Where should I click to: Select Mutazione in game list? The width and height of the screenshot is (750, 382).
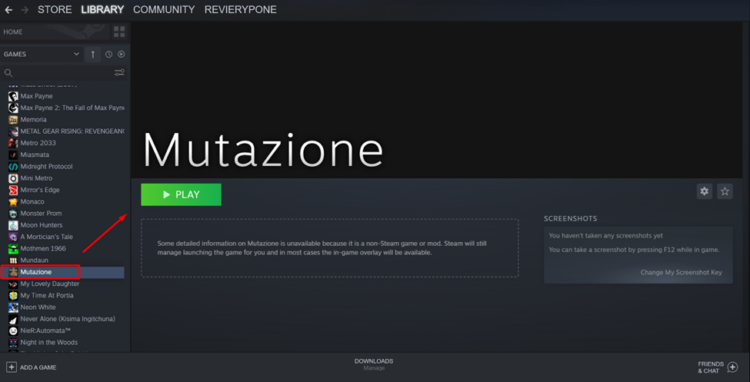click(x=63, y=272)
